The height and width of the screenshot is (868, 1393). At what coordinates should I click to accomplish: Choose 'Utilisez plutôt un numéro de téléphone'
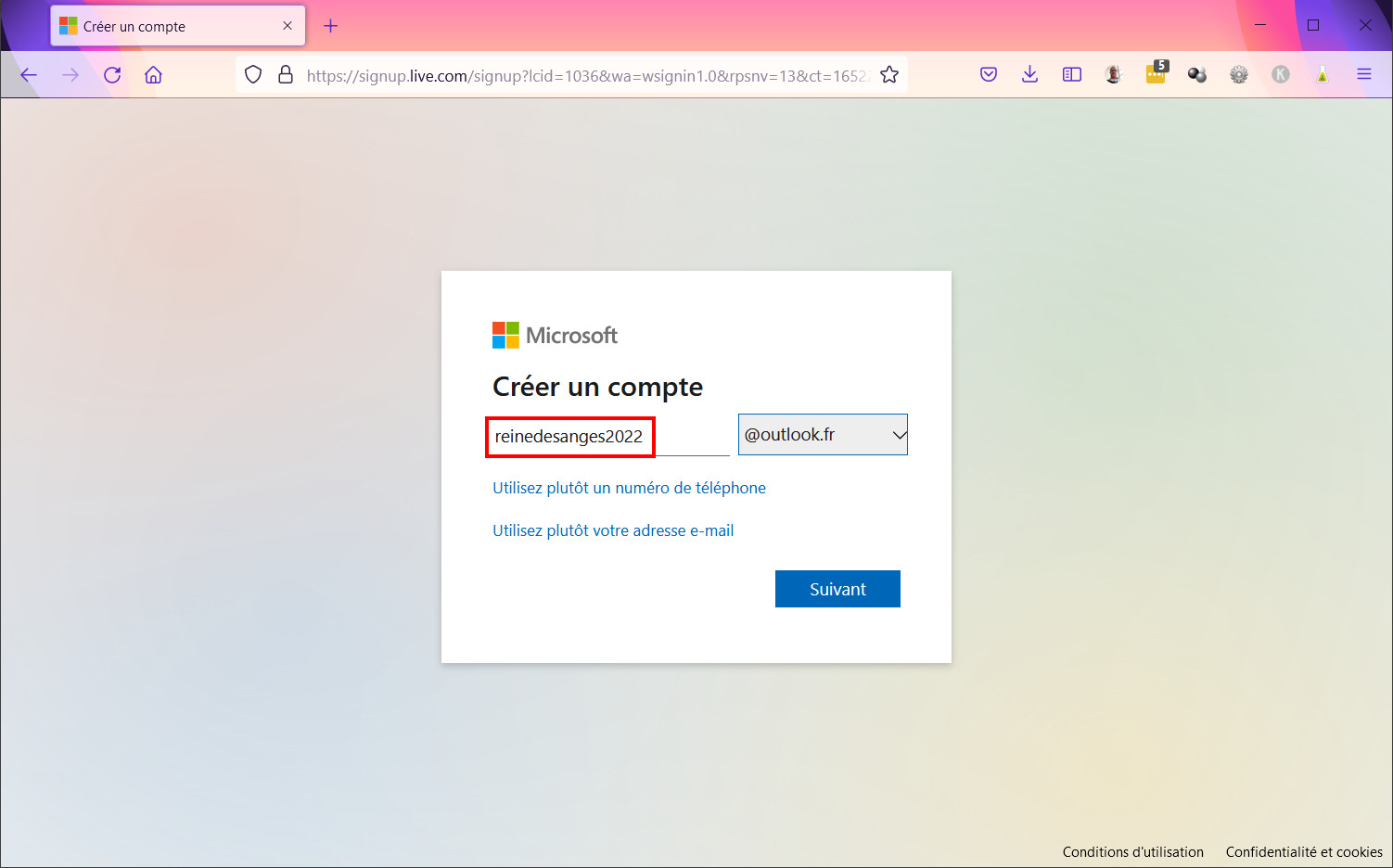629,488
